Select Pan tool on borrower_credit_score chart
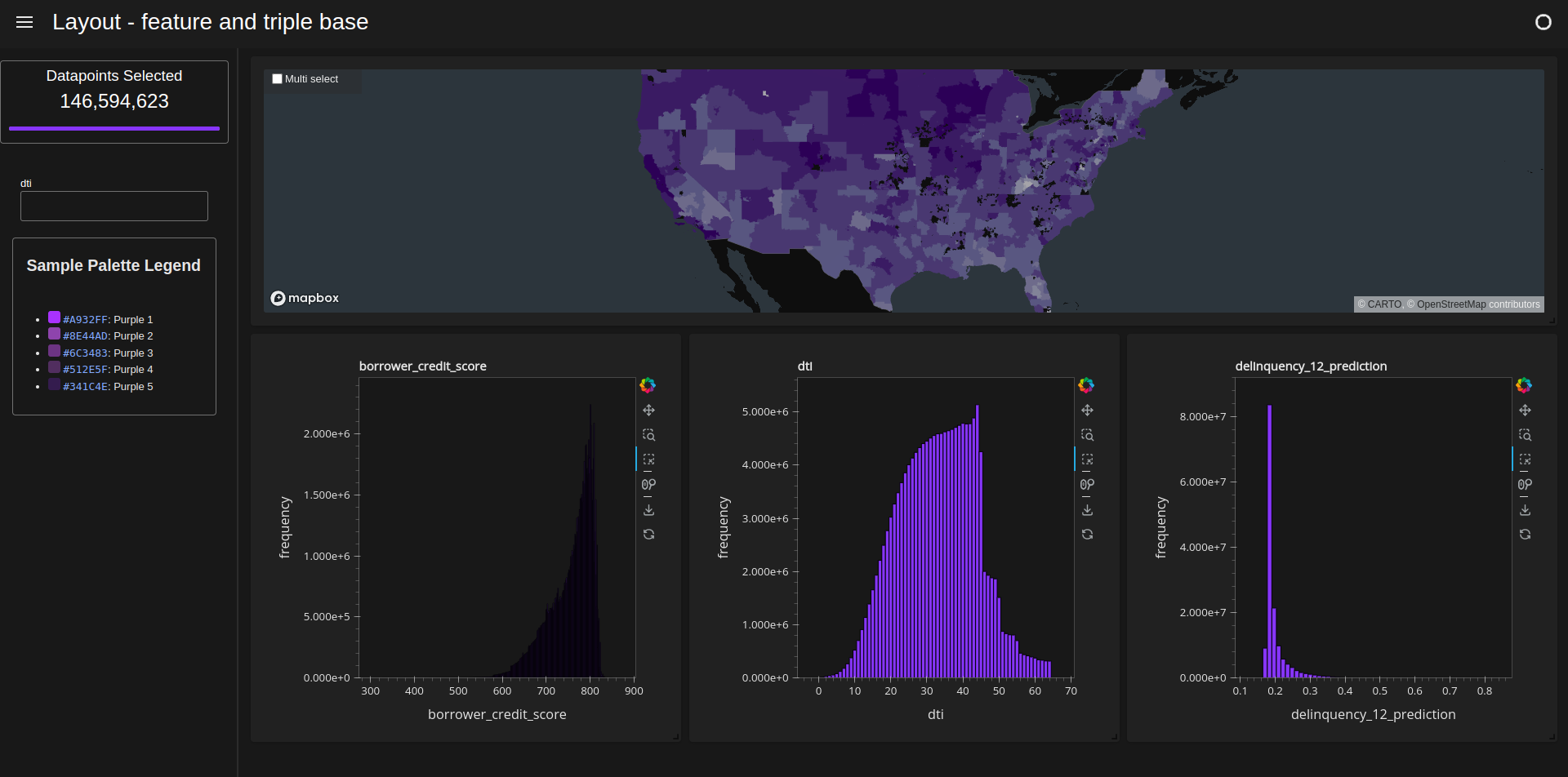1568x777 pixels. pos(648,411)
